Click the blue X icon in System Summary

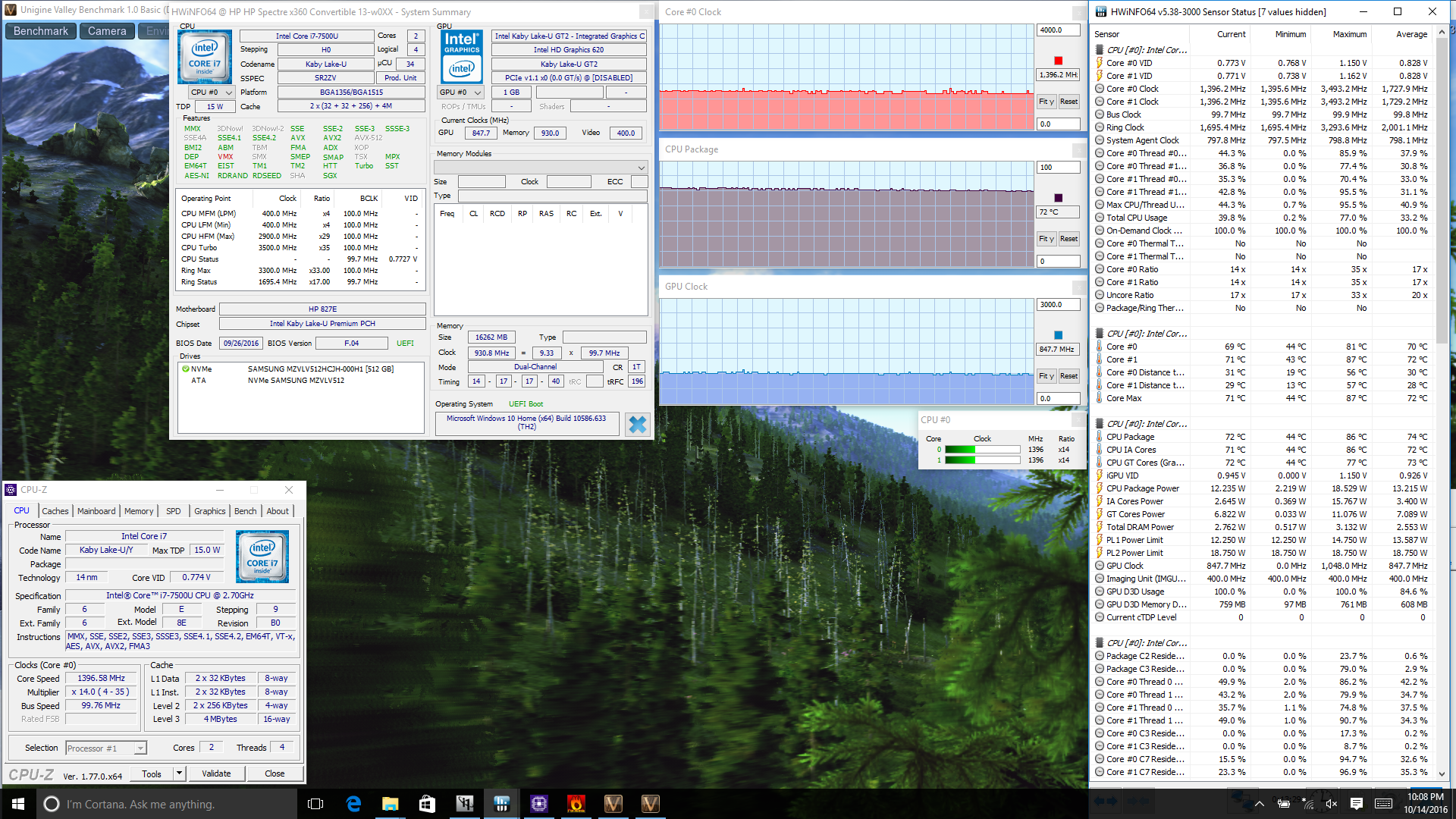click(x=638, y=425)
